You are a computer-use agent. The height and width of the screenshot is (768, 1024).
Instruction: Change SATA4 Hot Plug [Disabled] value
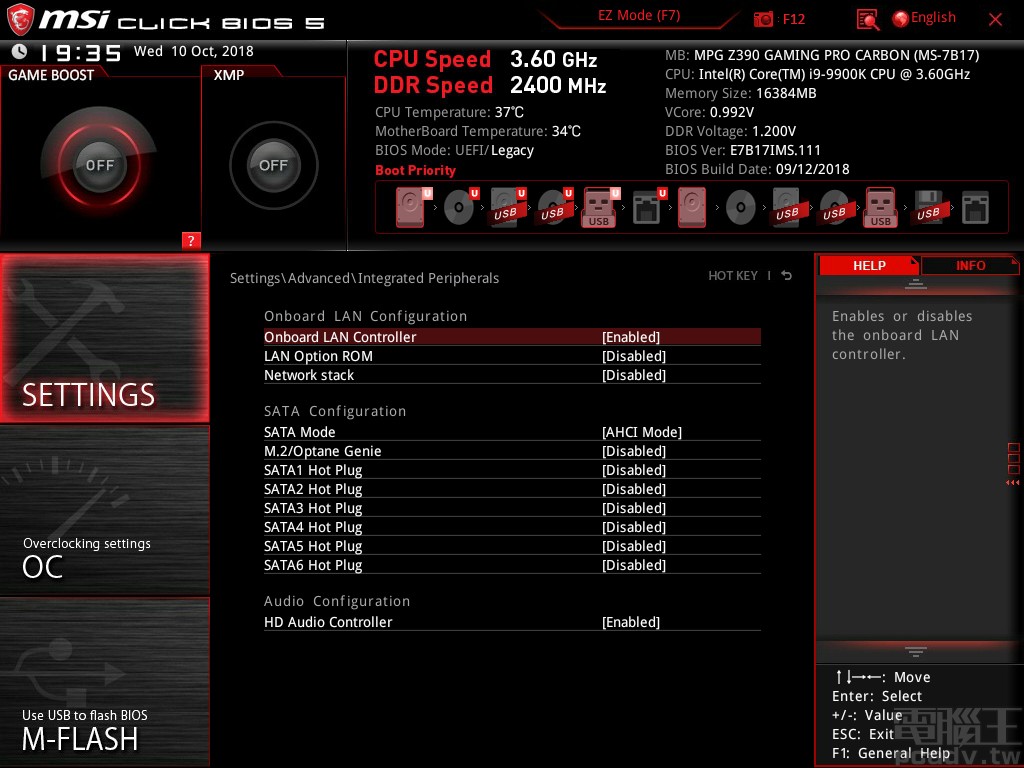[x=633, y=526]
